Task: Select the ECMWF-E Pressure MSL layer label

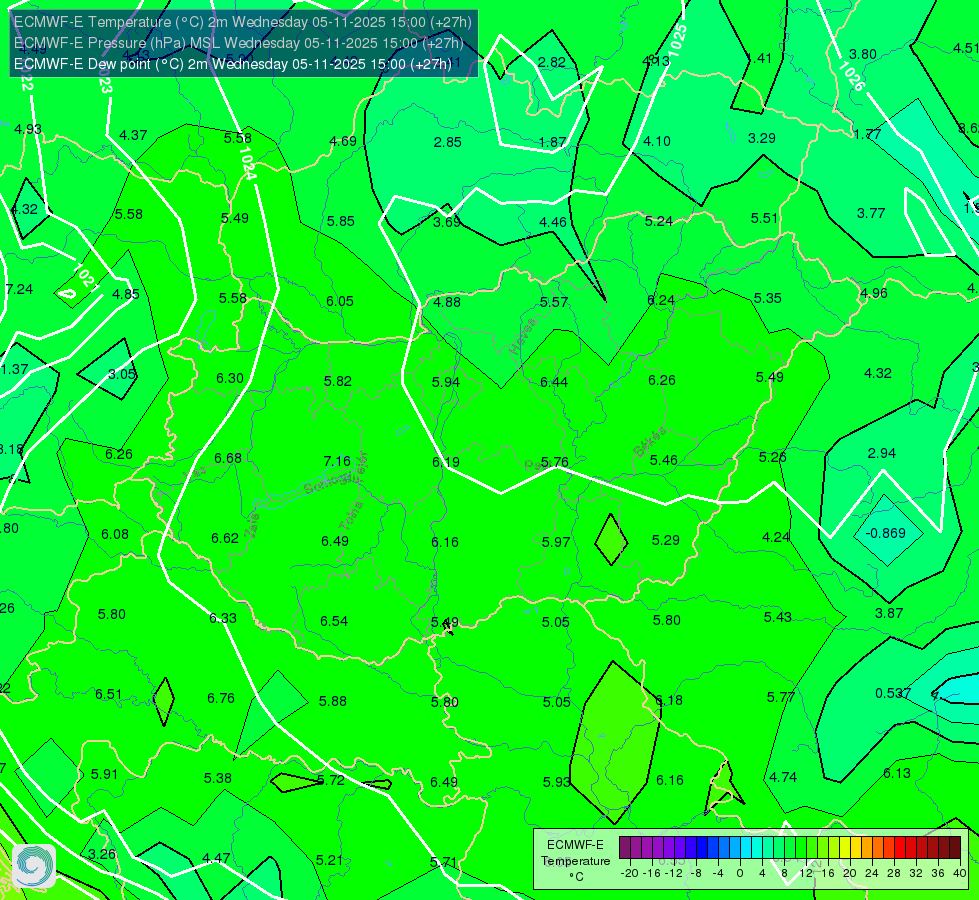Action: pos(239,43)
